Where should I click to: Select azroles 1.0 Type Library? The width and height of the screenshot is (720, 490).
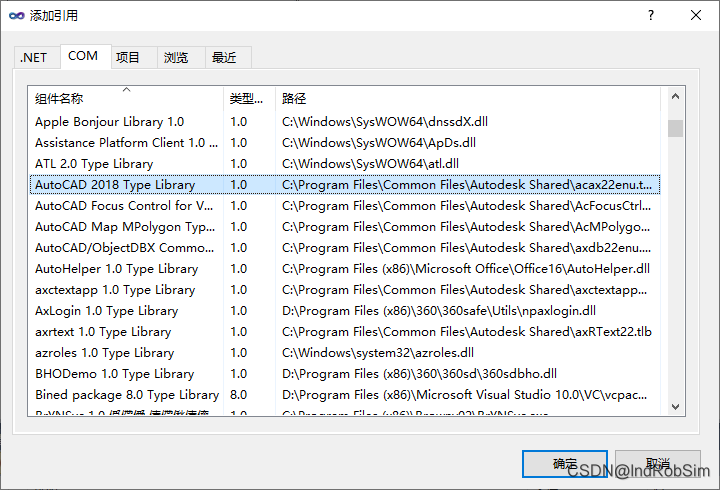[x=345, y=353]
